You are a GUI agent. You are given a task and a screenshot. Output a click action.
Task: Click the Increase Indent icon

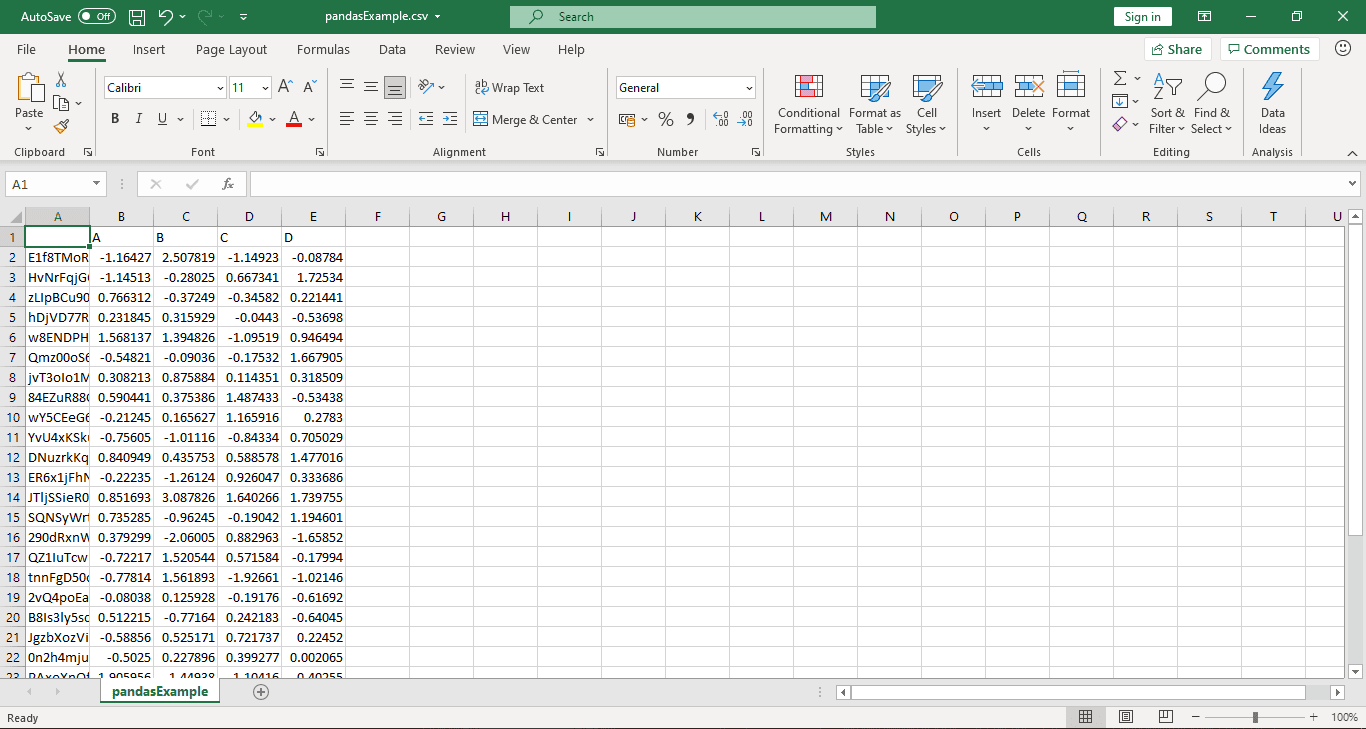[449, 119]
